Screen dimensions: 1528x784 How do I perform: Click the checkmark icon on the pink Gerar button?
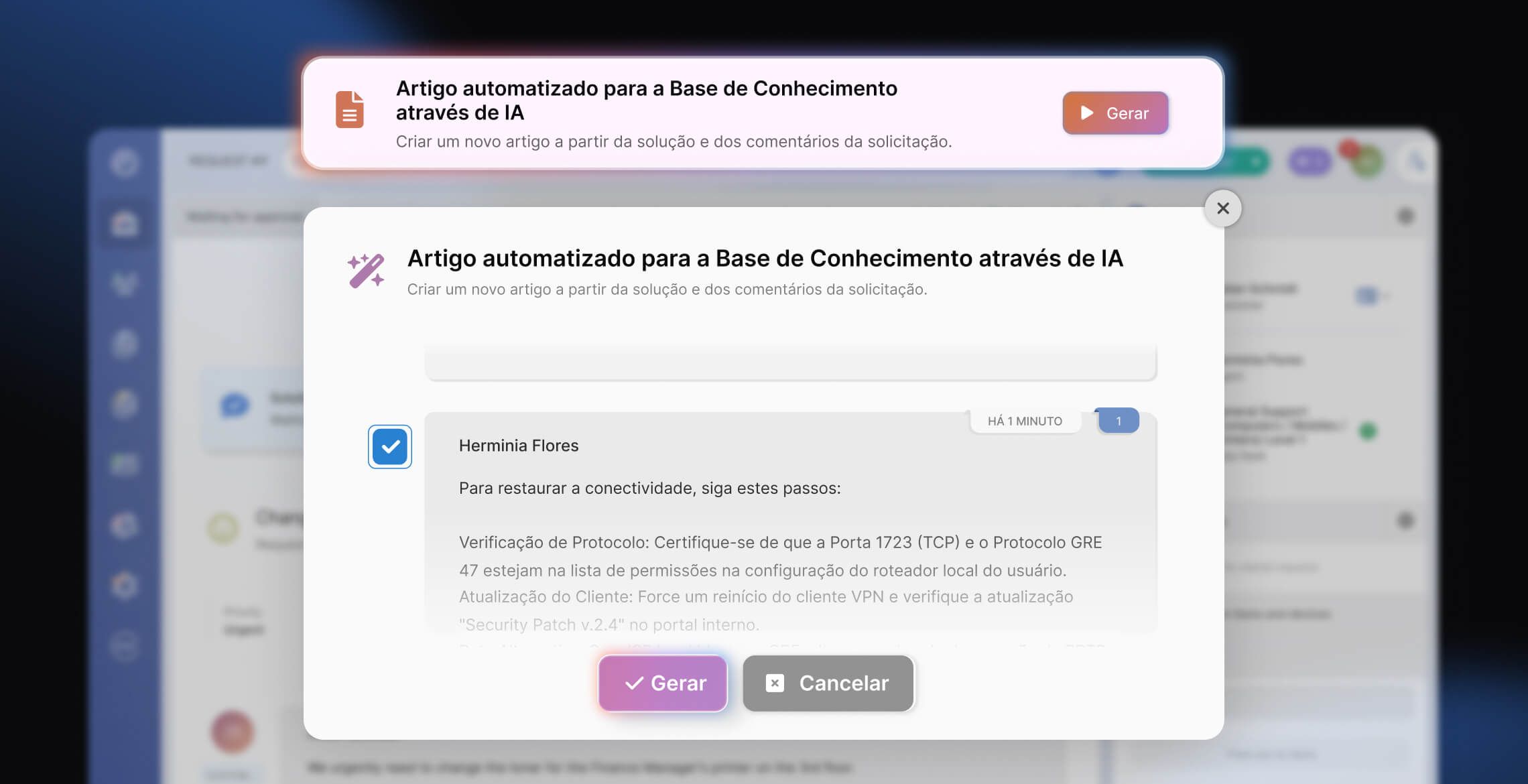(x=633, y=683)
